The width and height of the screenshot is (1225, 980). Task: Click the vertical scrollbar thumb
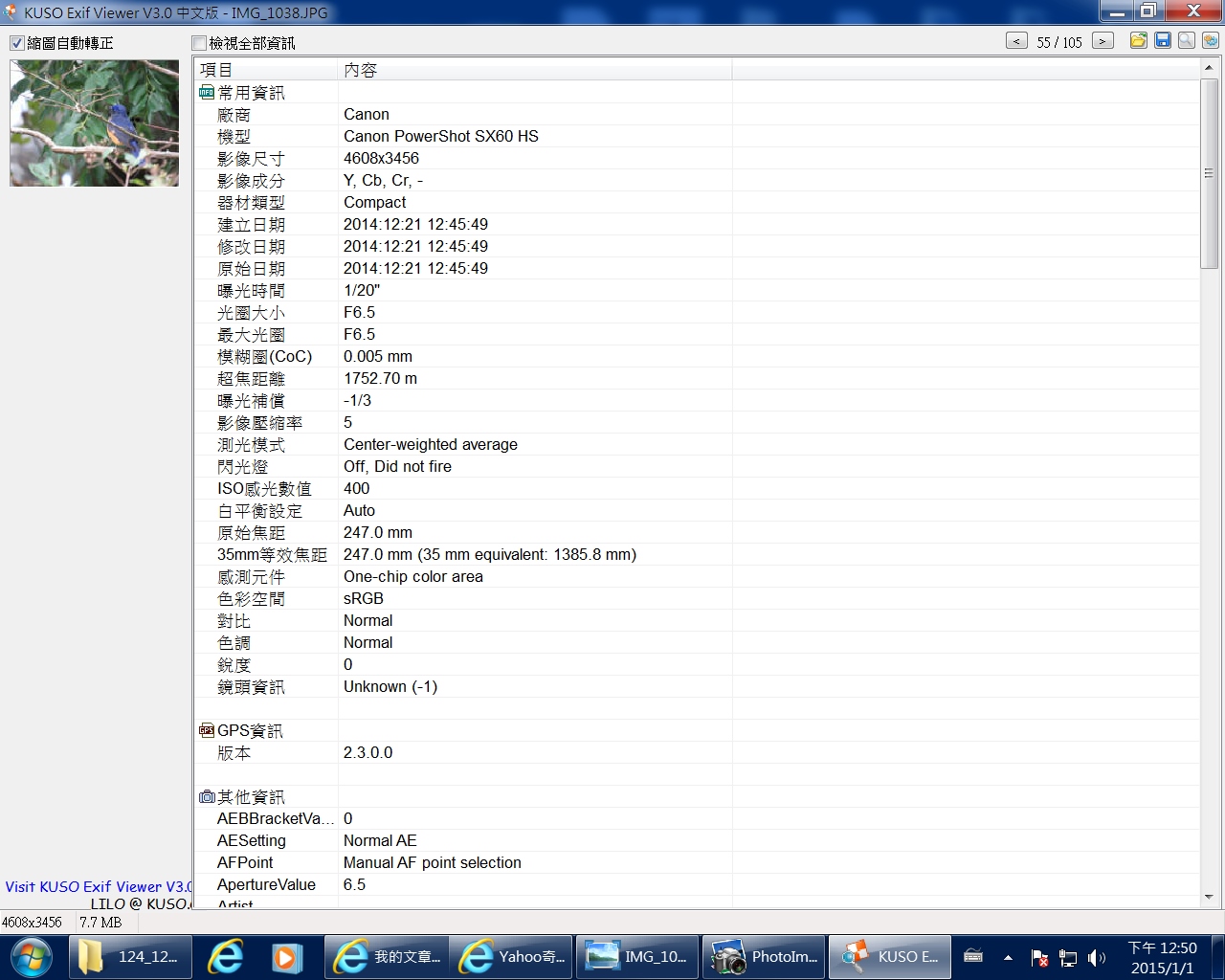pyautogui.click(x=1209, y=173)
